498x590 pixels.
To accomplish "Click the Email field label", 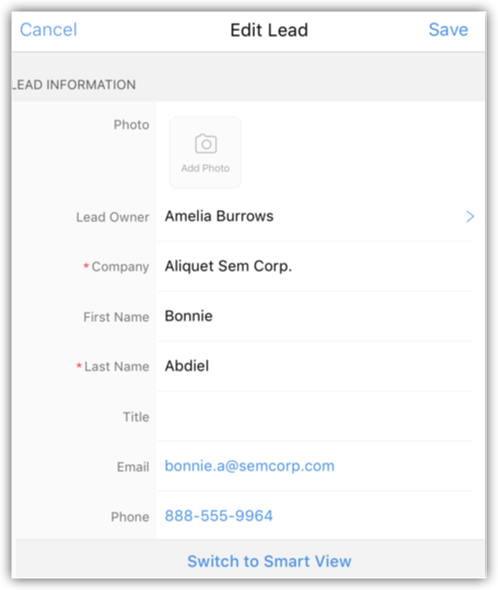I will [x=133, y=467].
